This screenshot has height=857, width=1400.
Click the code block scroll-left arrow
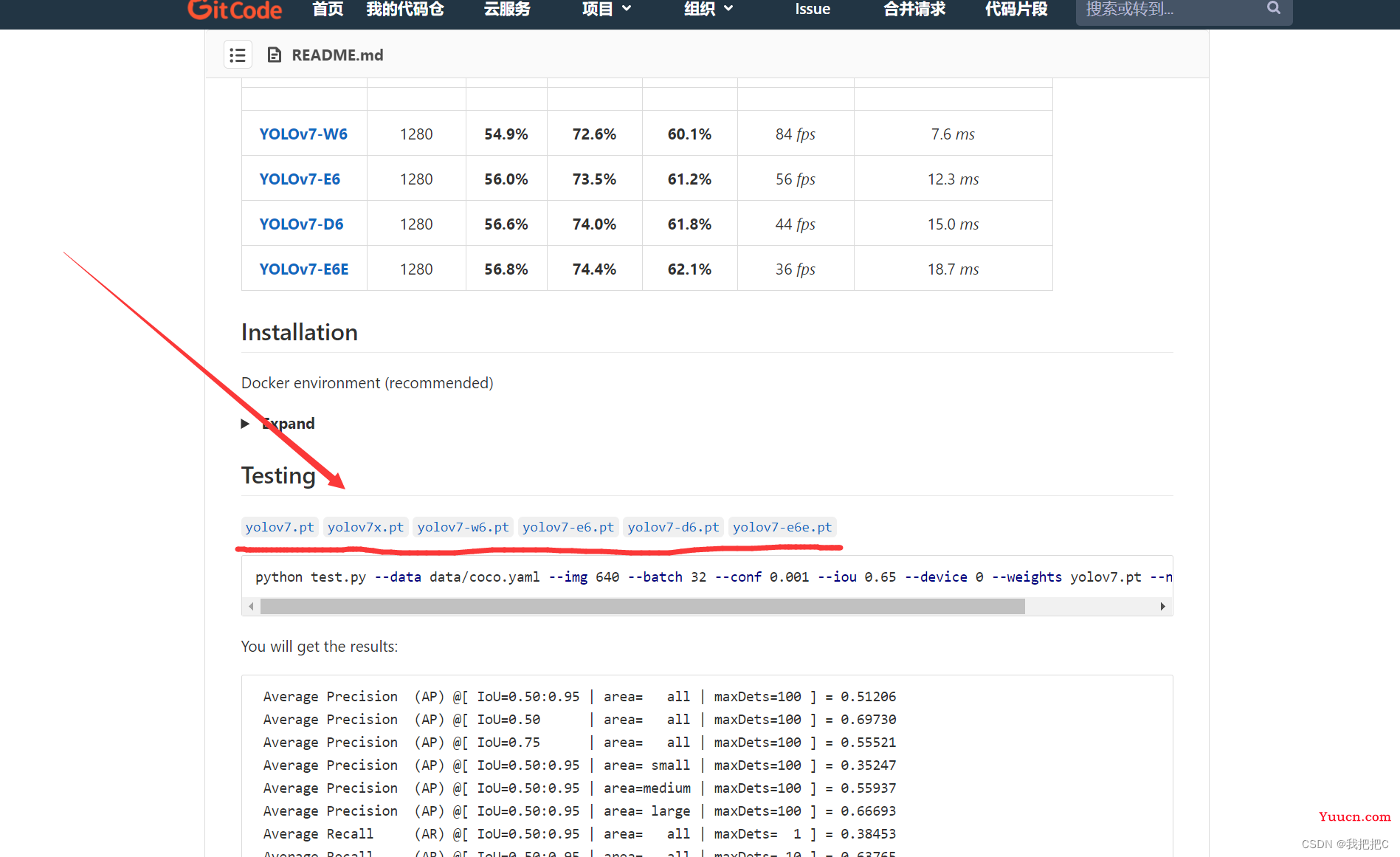pyautogui.click(x=251, y=607)
